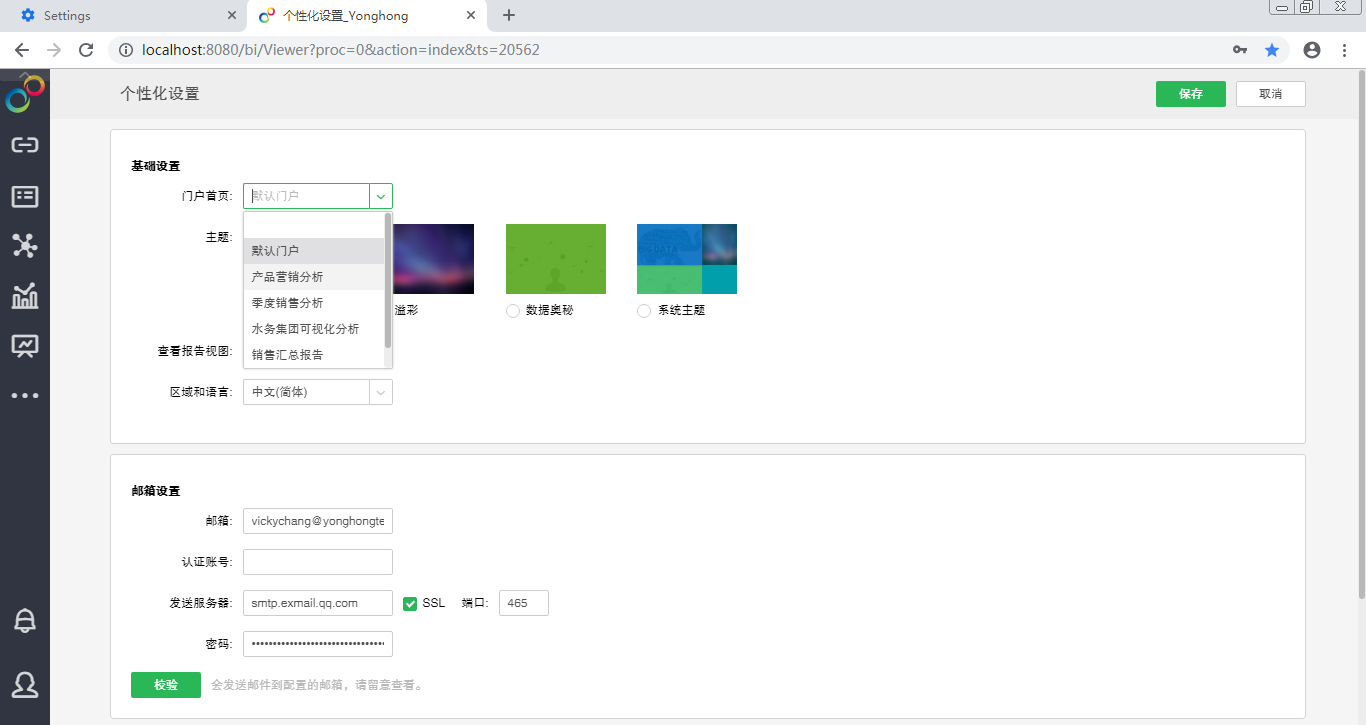This screenshot has height=725, width=1366.
Task: Click the 校验 button
Action: [166, 685]
